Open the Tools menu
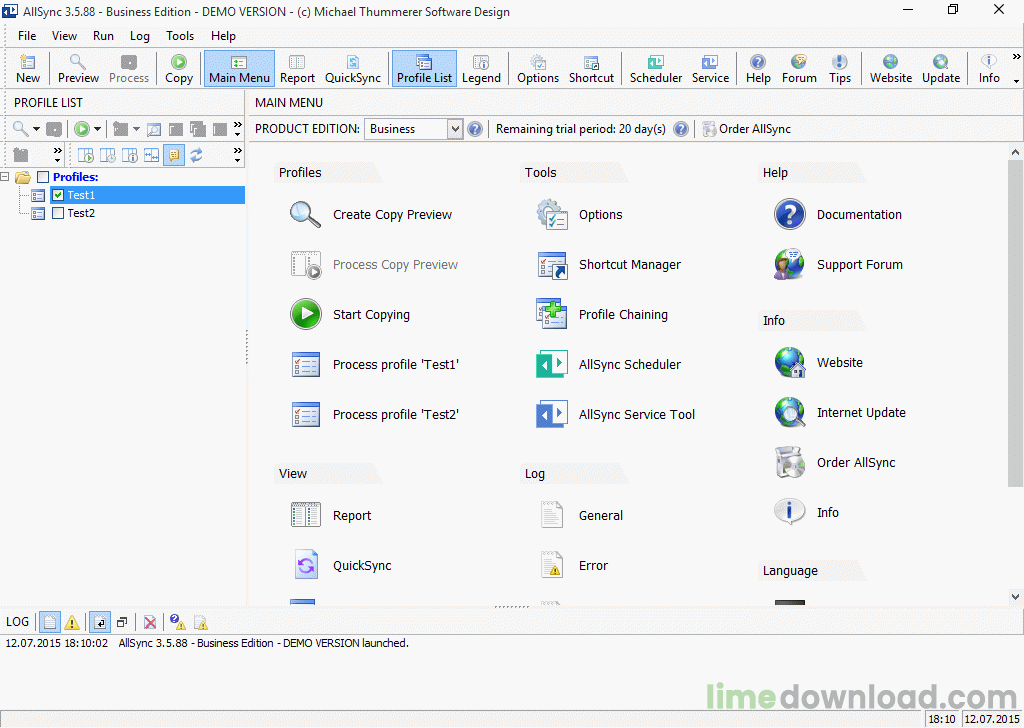Screen dimensions: 1024x728 tap(180, 36)
